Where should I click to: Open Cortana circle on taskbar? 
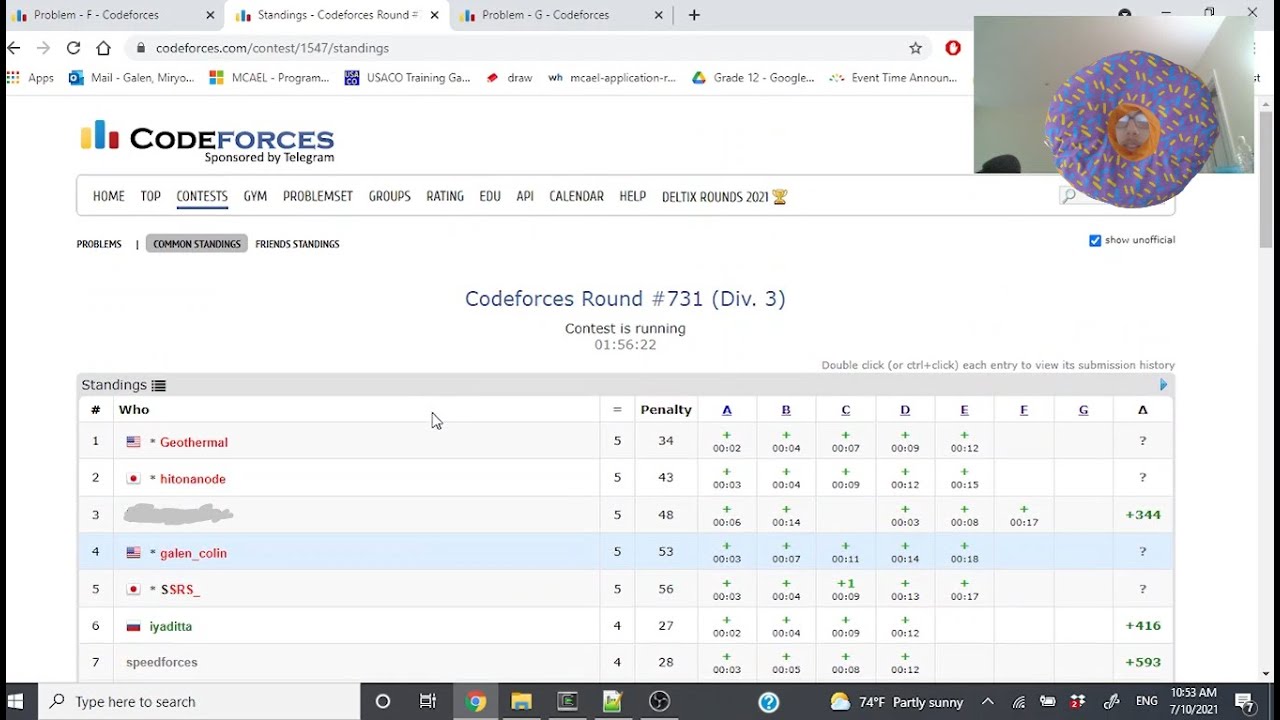coord(382,701)
